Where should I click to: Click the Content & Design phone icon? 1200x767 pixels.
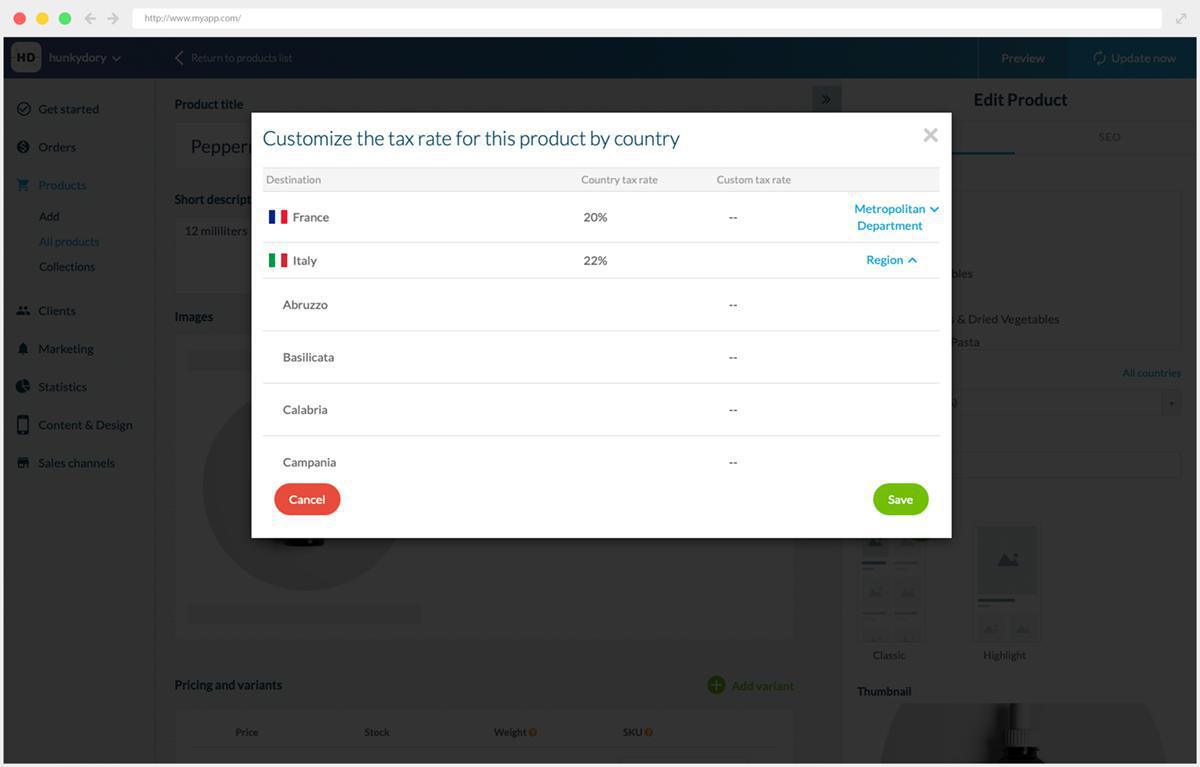(23, 425)
